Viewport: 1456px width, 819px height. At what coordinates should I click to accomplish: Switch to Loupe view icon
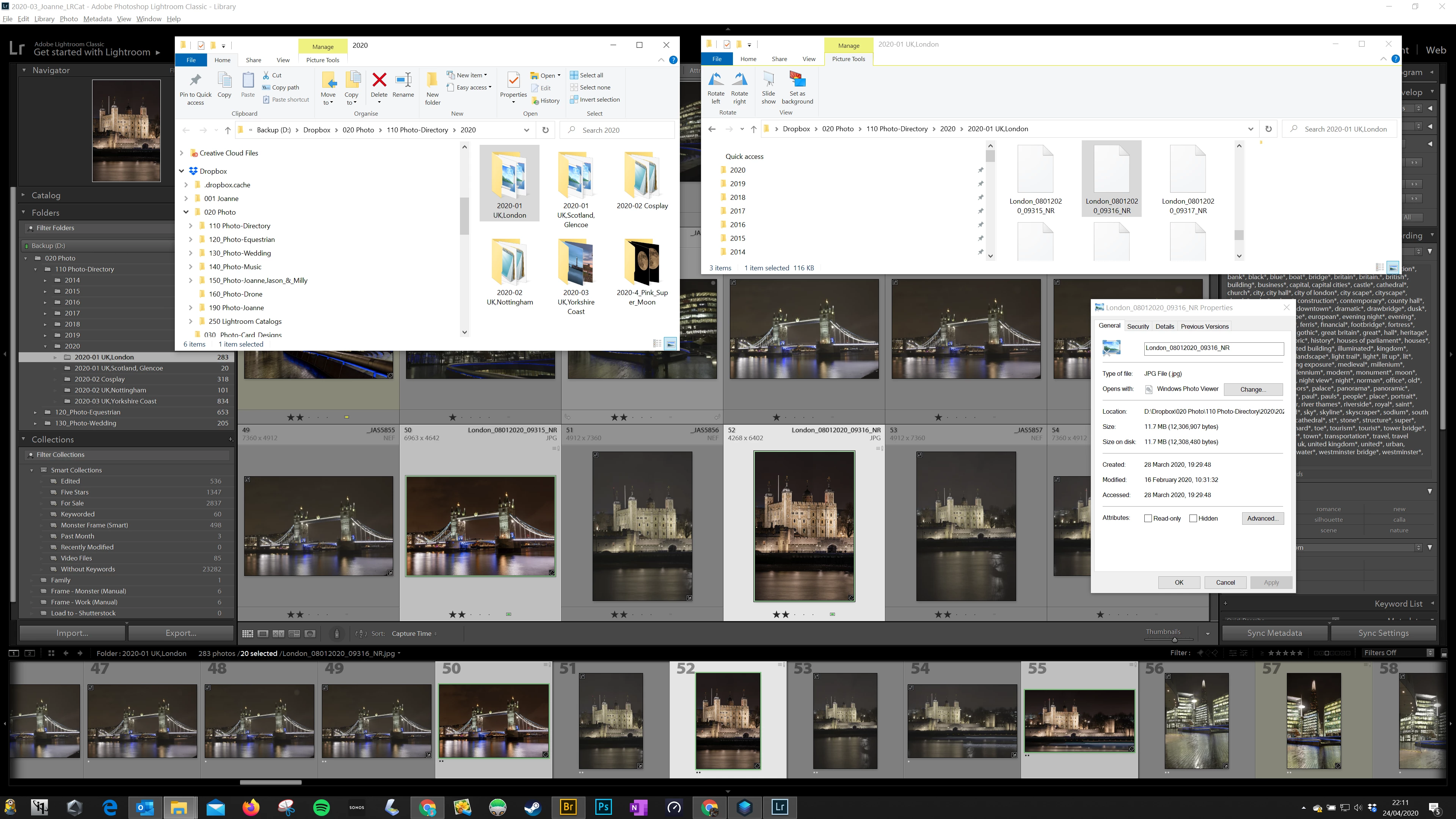[263, 634]
